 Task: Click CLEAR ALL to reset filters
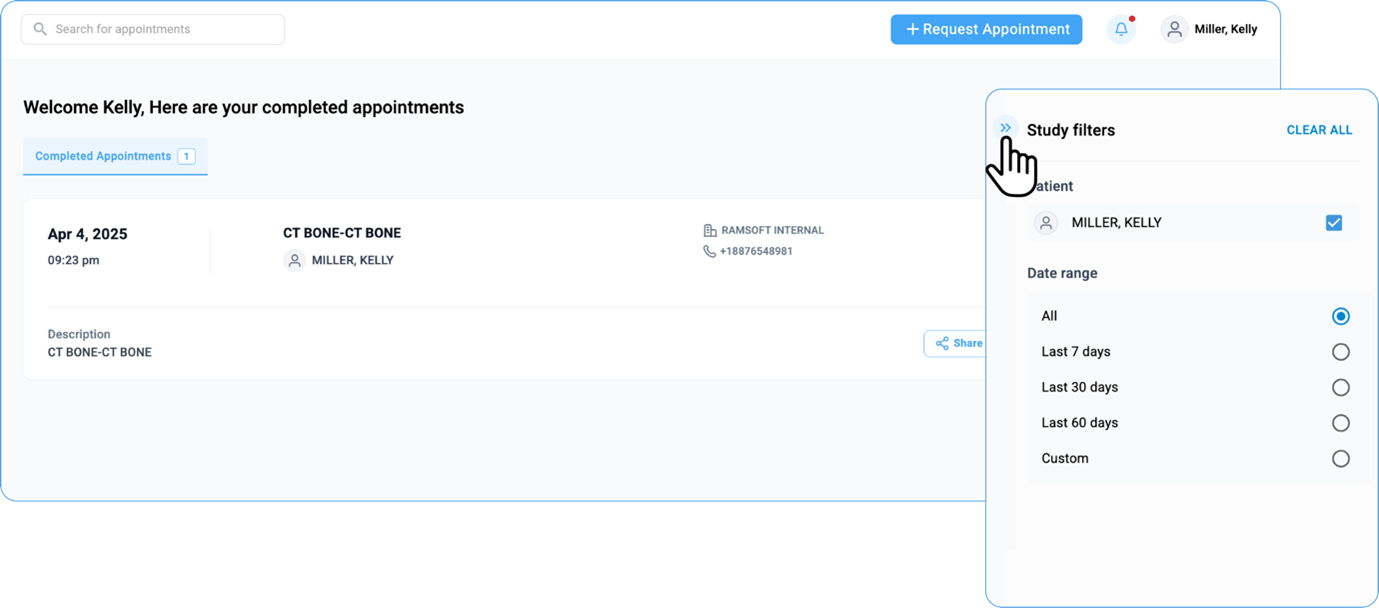1318,130
